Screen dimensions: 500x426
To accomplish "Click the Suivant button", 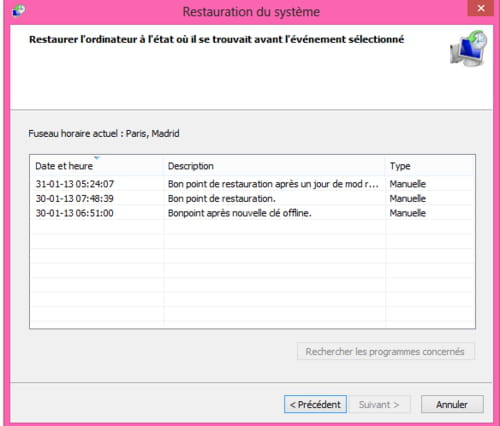I will (x=379, y=404).
